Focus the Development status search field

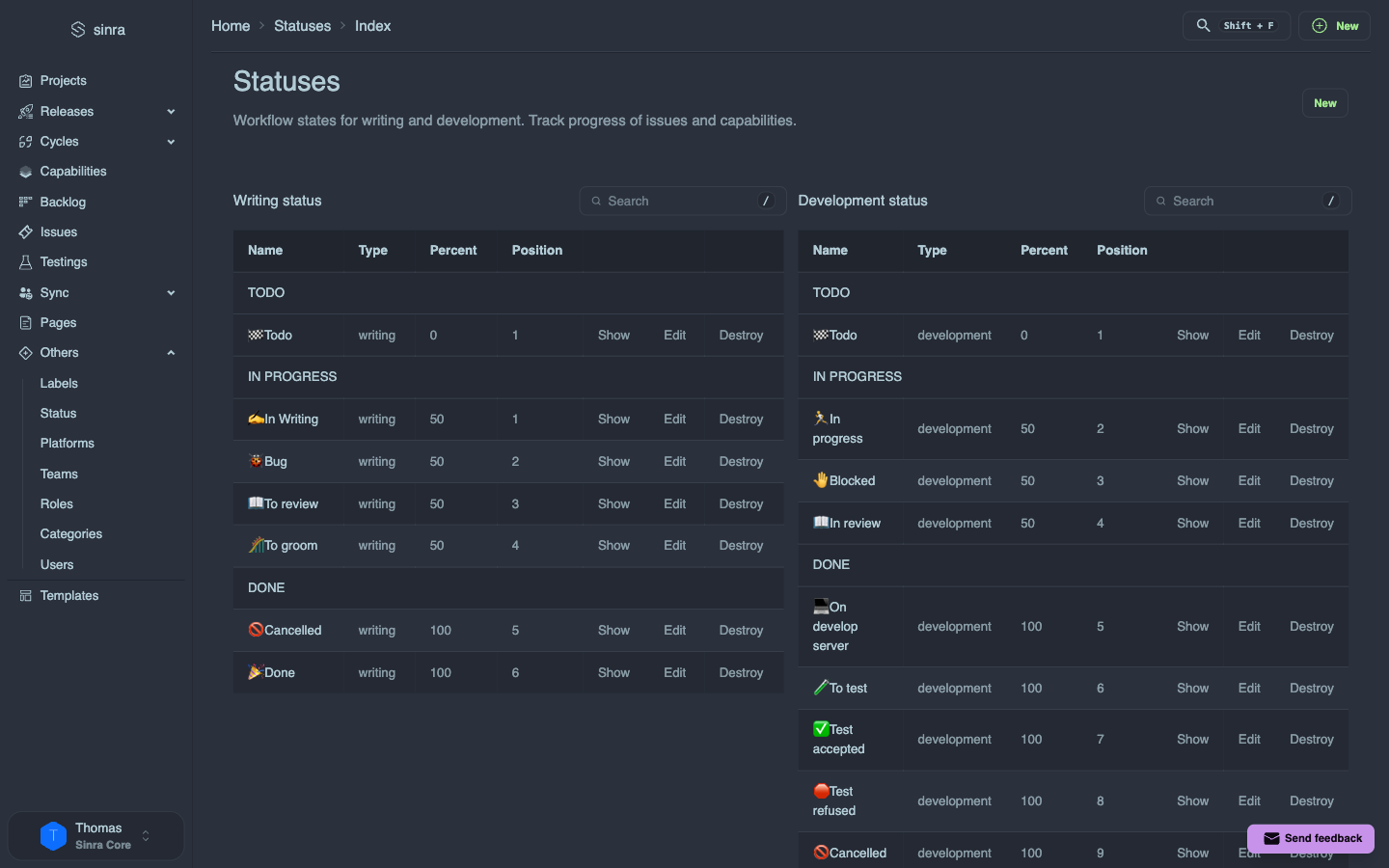[x=1247, y=202]
